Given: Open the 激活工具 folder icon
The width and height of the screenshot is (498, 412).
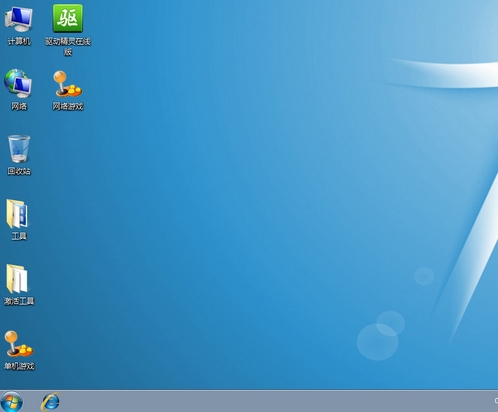Looking at the screenshot, I should [x=17, y=279].
